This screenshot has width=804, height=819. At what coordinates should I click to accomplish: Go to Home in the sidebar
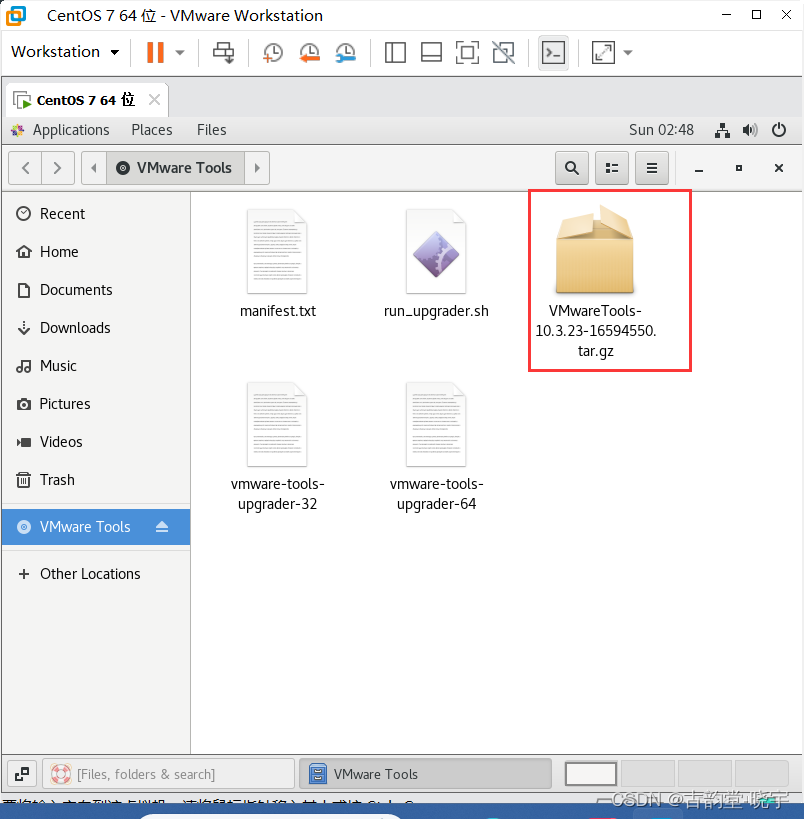point(96,252)
